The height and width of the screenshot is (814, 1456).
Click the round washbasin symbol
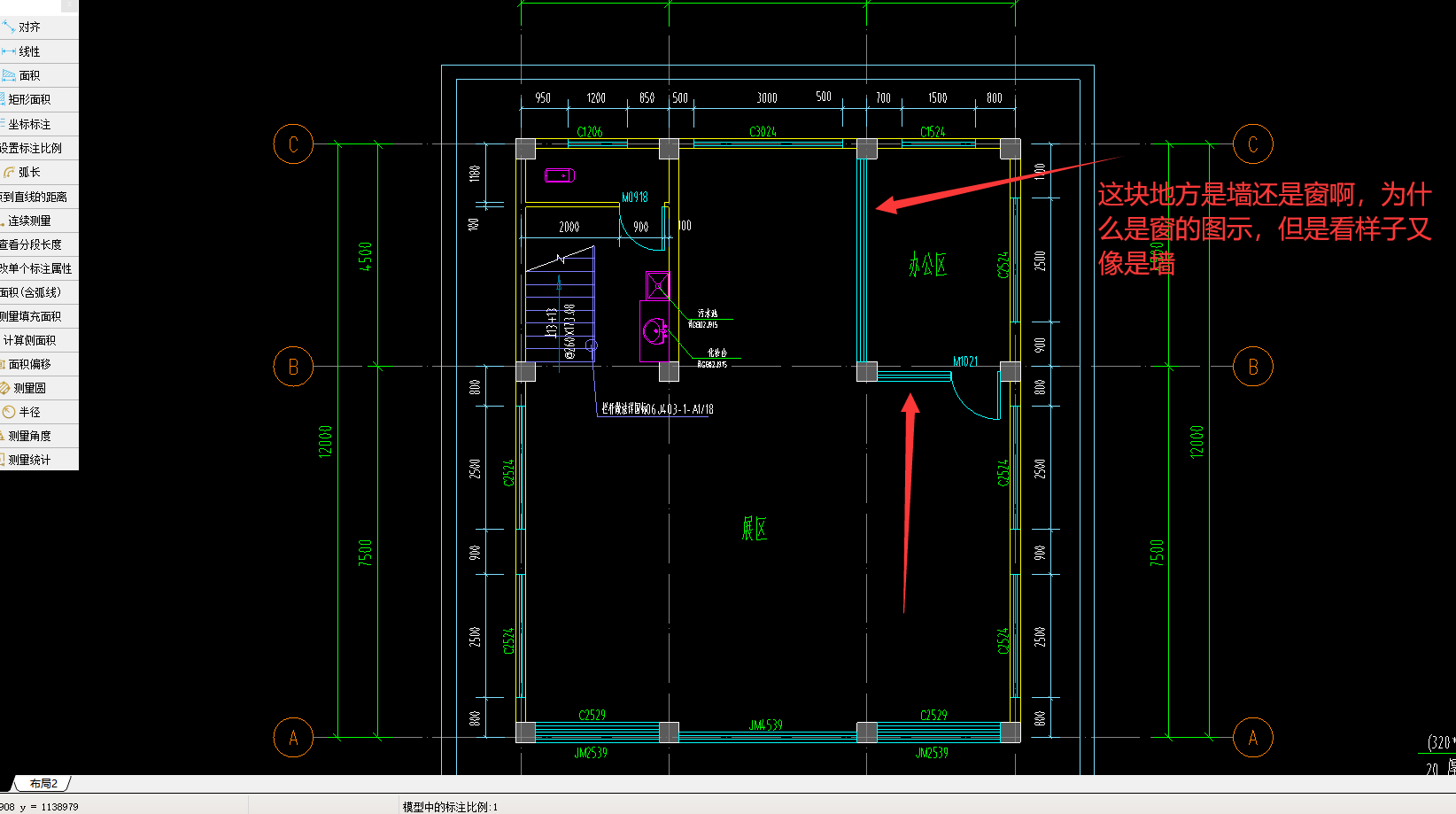tap(654, 331)
